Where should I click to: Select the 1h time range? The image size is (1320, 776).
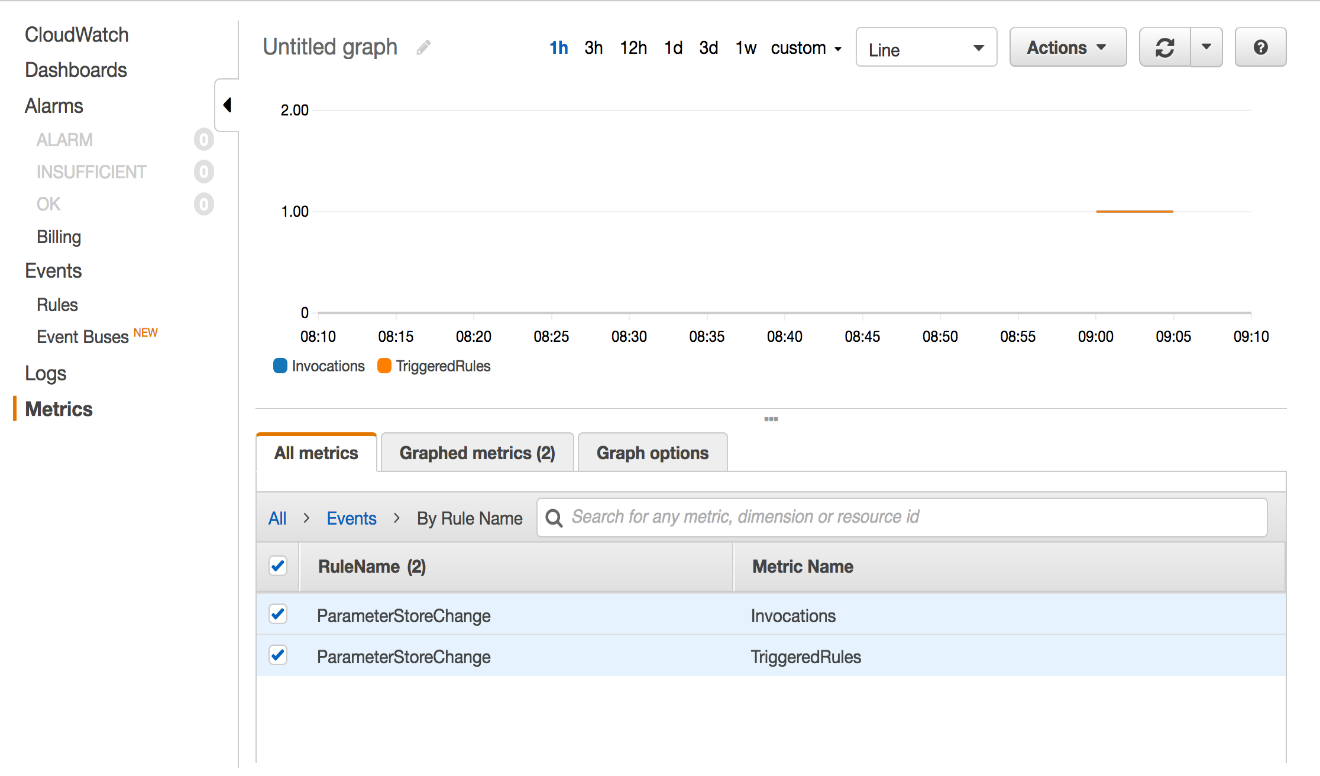click(x=559, y=48)
